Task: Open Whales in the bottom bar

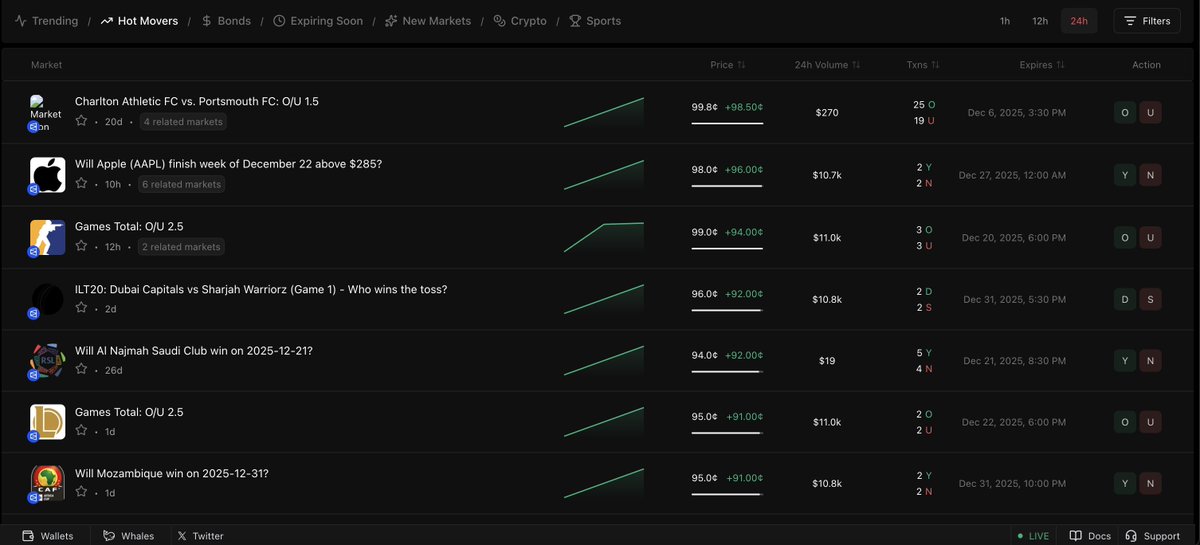Action: 129,536
